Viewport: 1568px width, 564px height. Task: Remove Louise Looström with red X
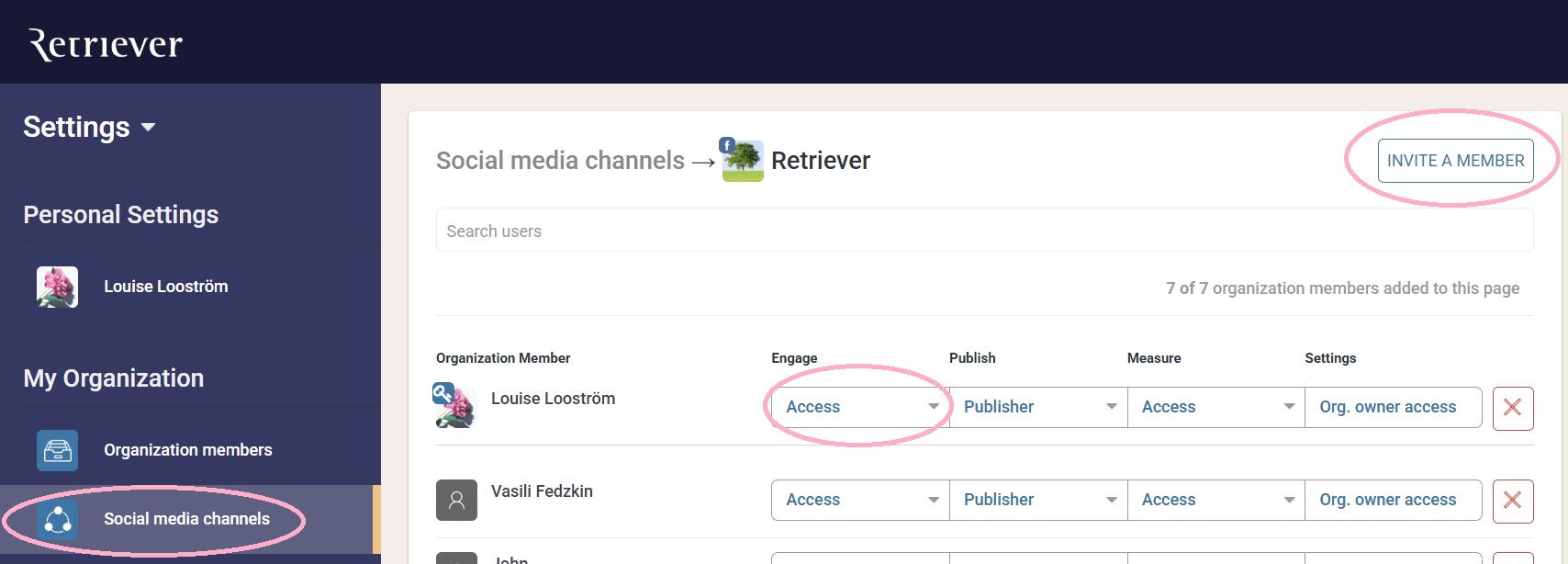pos(1513,408)
